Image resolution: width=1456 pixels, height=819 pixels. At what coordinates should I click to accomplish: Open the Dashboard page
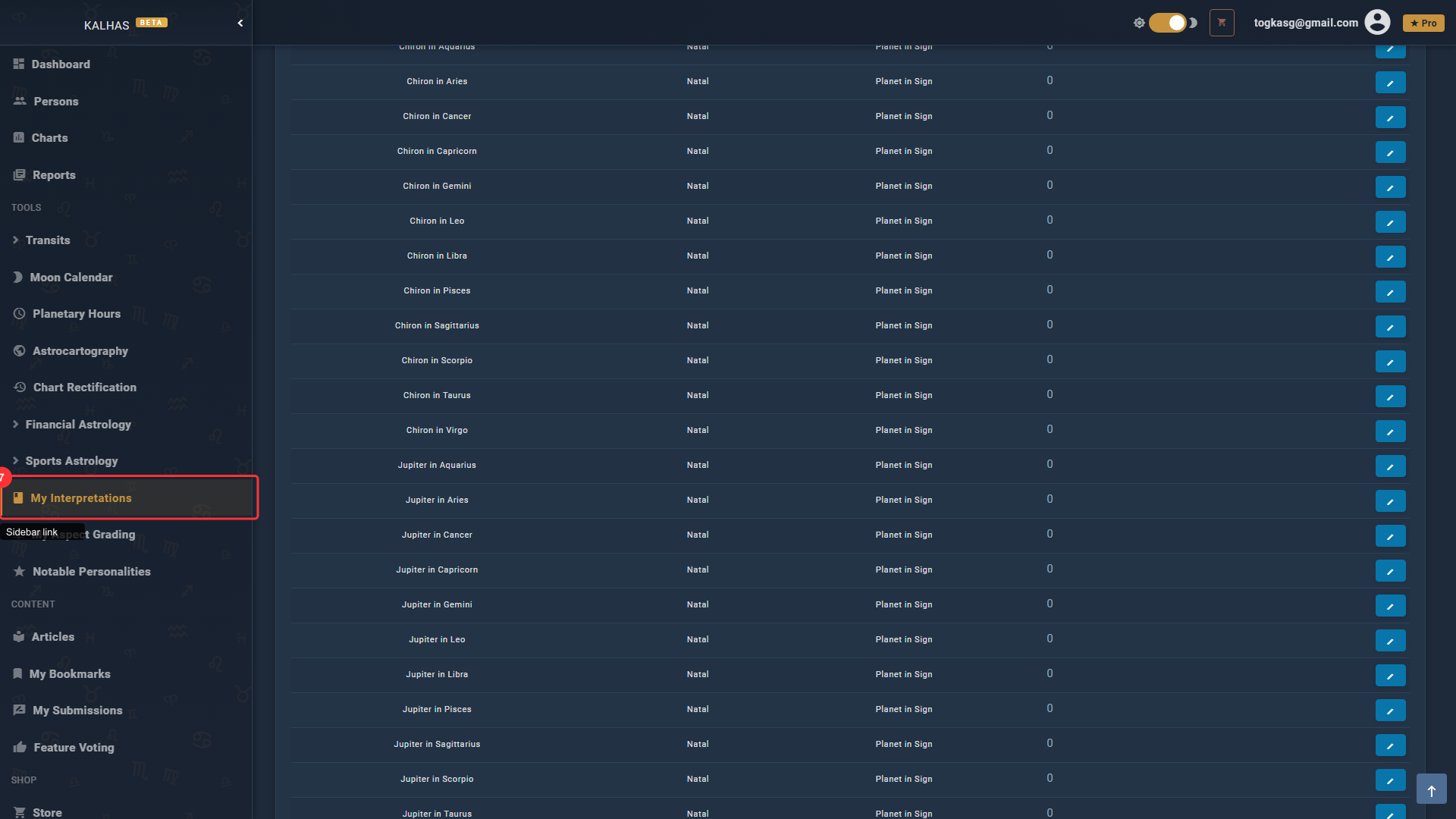[x=61, y=64]
